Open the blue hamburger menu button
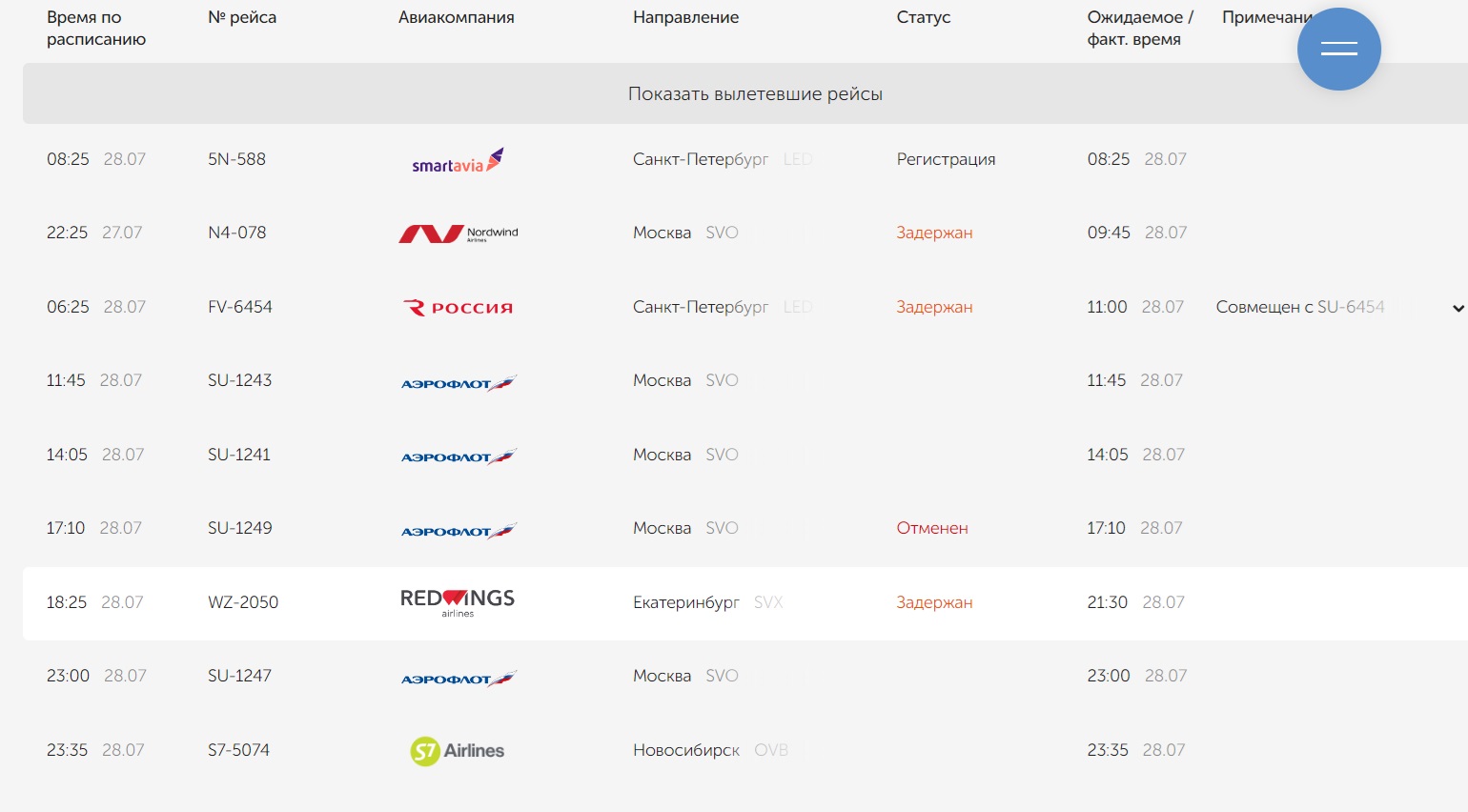The height and width of the screenshot is (812, 1468). click(x=1338, y=50)
